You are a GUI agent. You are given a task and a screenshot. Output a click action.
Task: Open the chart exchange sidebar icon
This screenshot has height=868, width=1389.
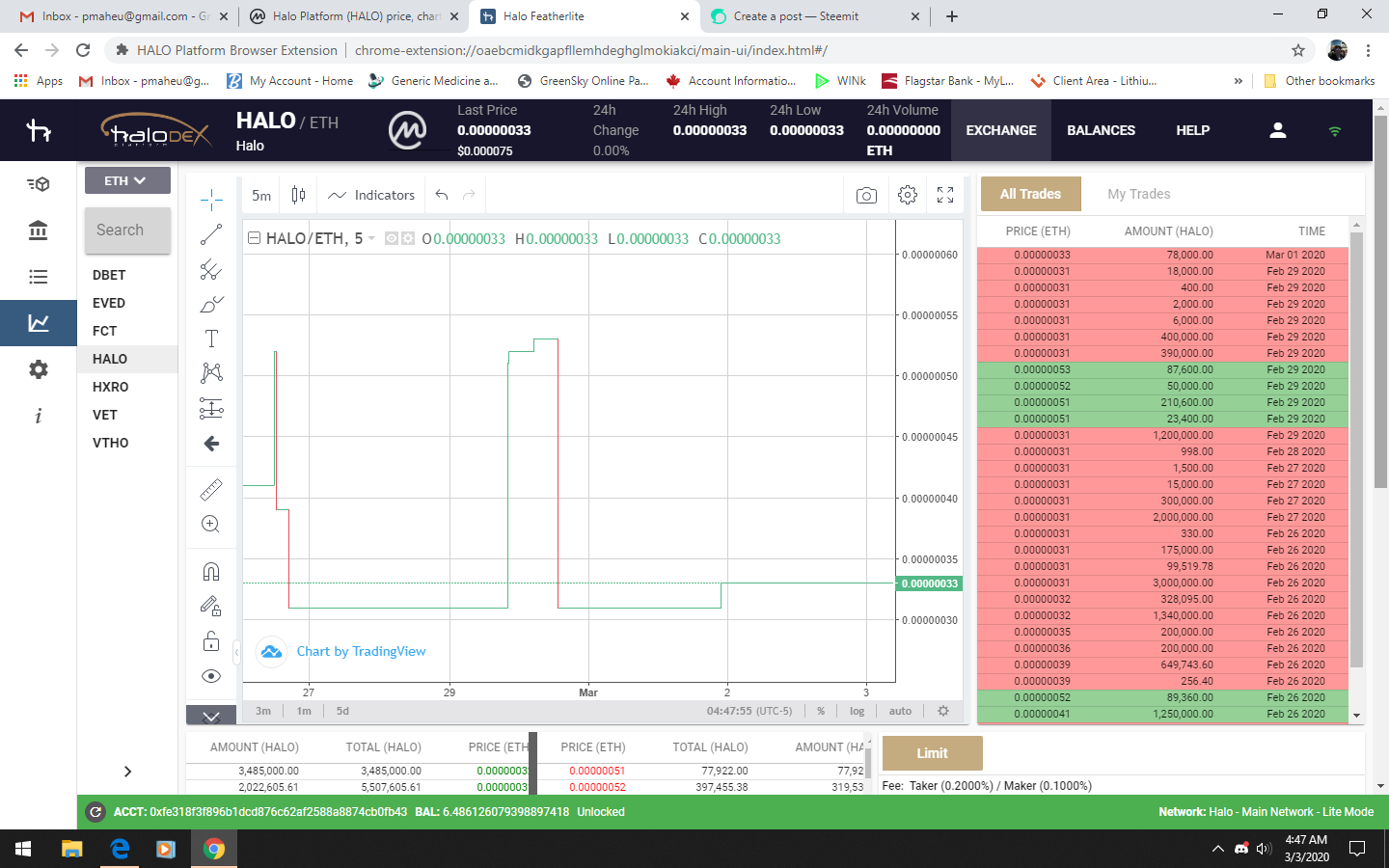pos(39,323)
